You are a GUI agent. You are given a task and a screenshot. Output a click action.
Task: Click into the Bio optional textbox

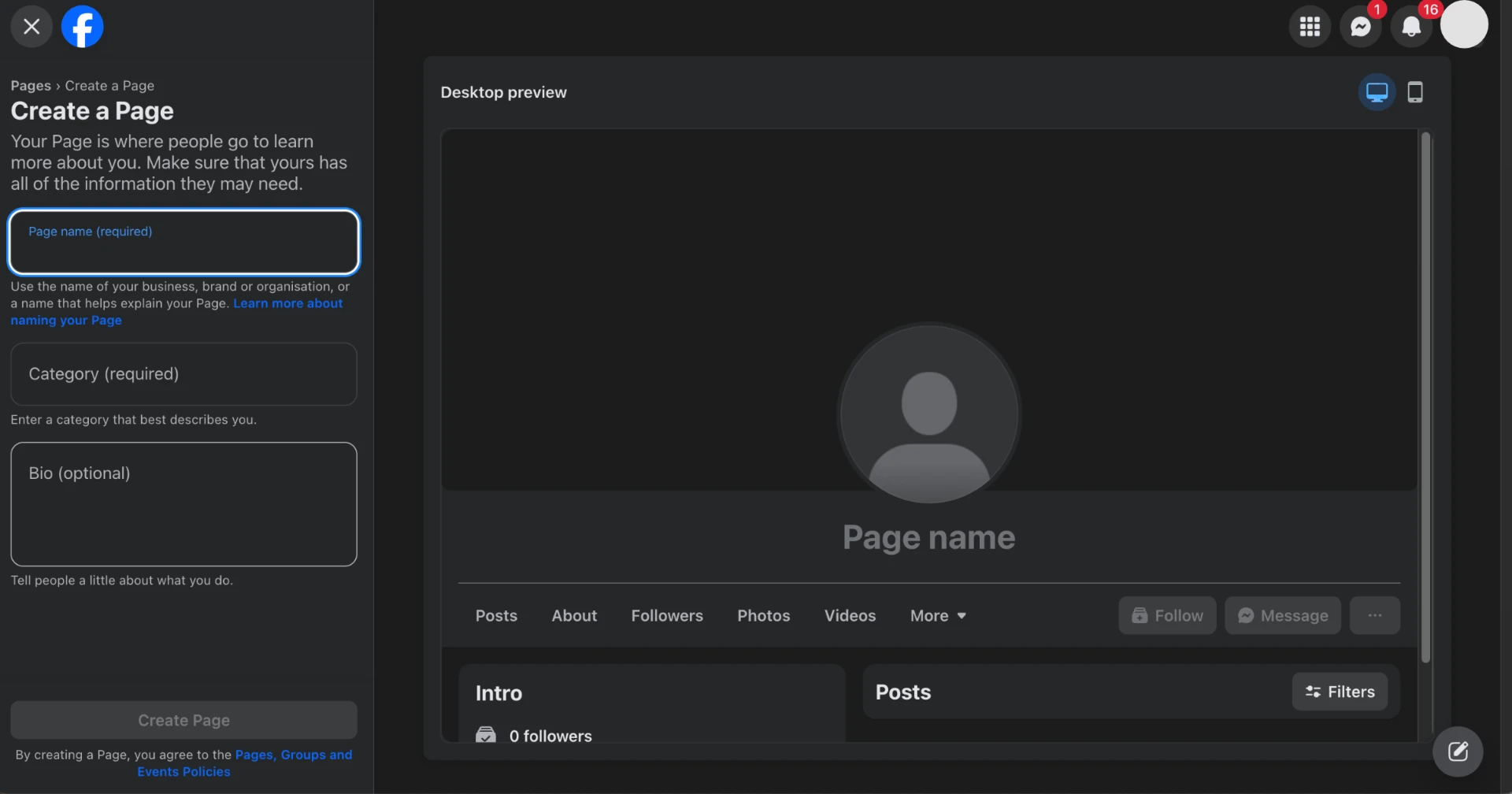[x=184, y=504]
